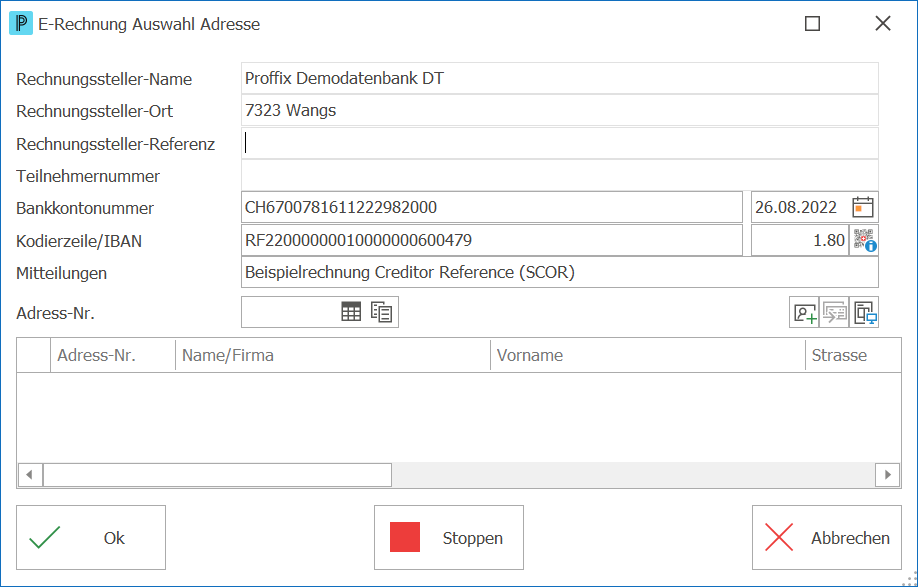Focus the Rechnungssteller-Name field
Viewport: 918px width, 587px height.
point(560,78)
